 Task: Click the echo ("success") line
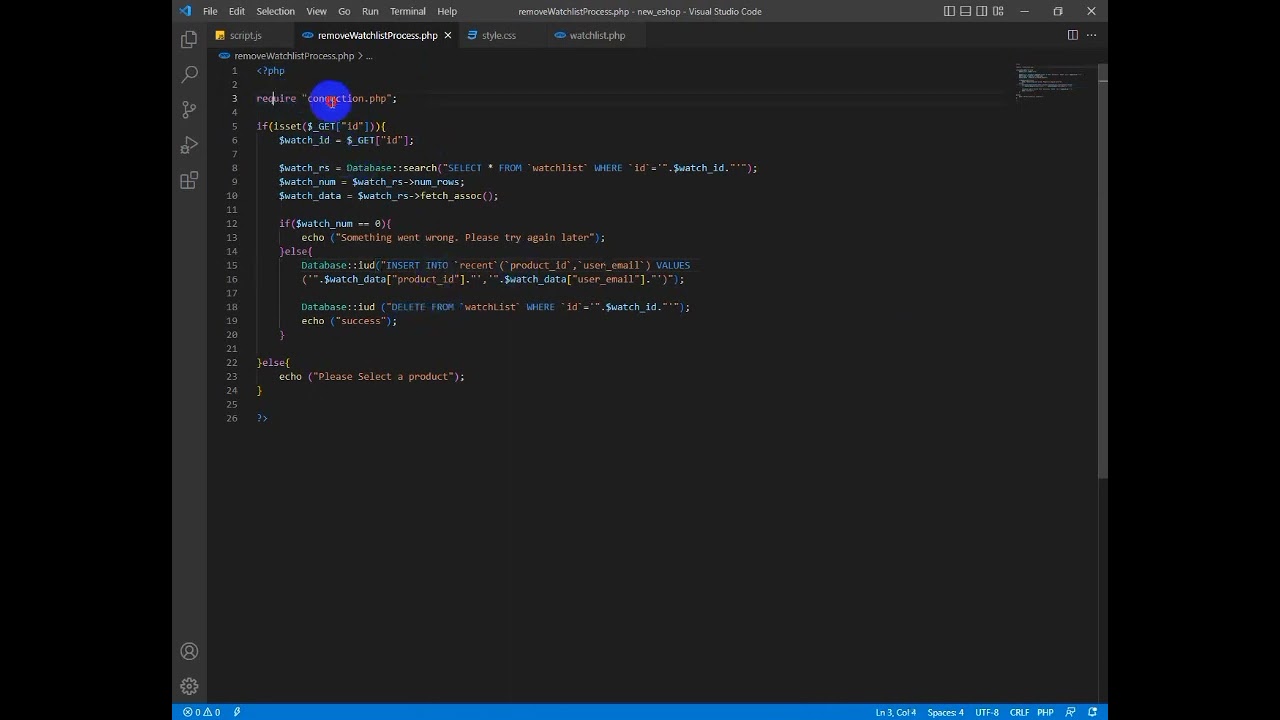click(x=349, y=321)
